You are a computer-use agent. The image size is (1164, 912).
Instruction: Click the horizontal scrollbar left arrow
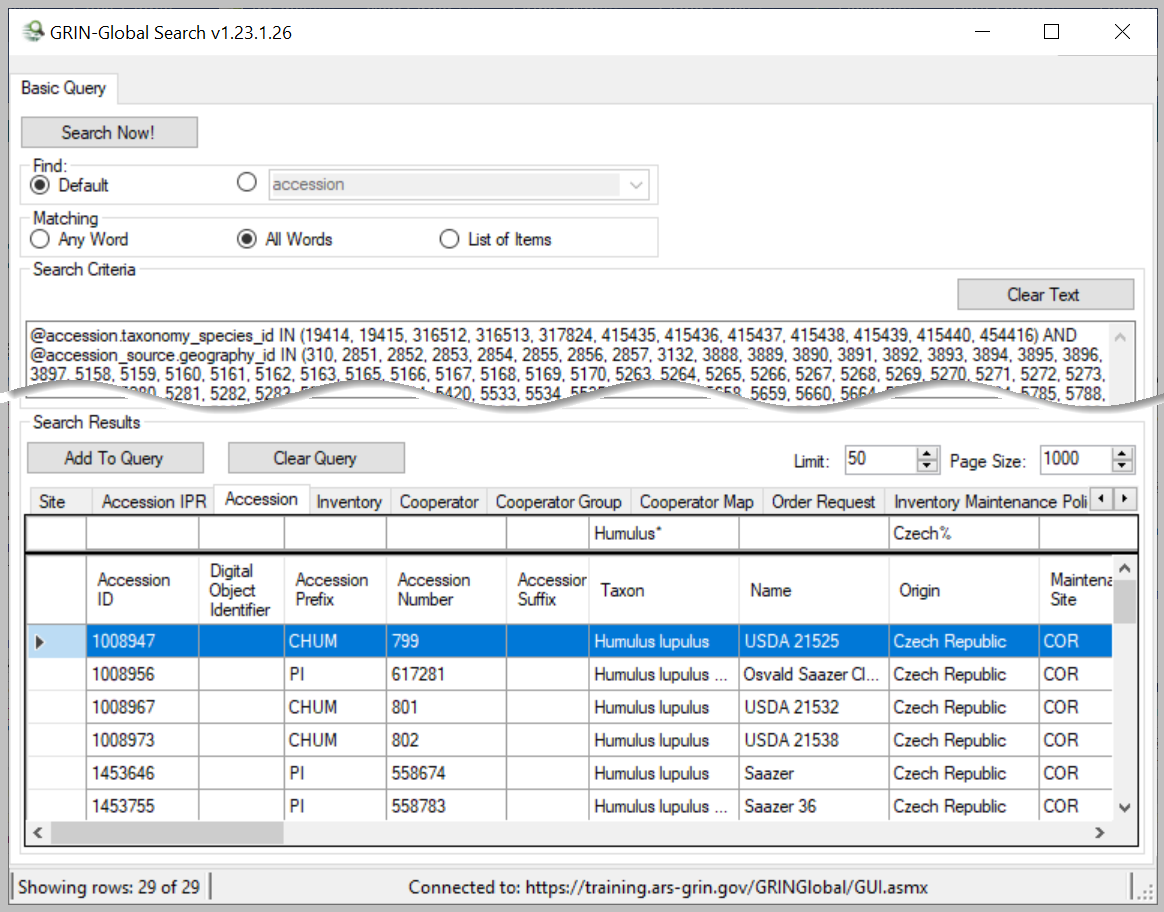(x=39, y=833)
